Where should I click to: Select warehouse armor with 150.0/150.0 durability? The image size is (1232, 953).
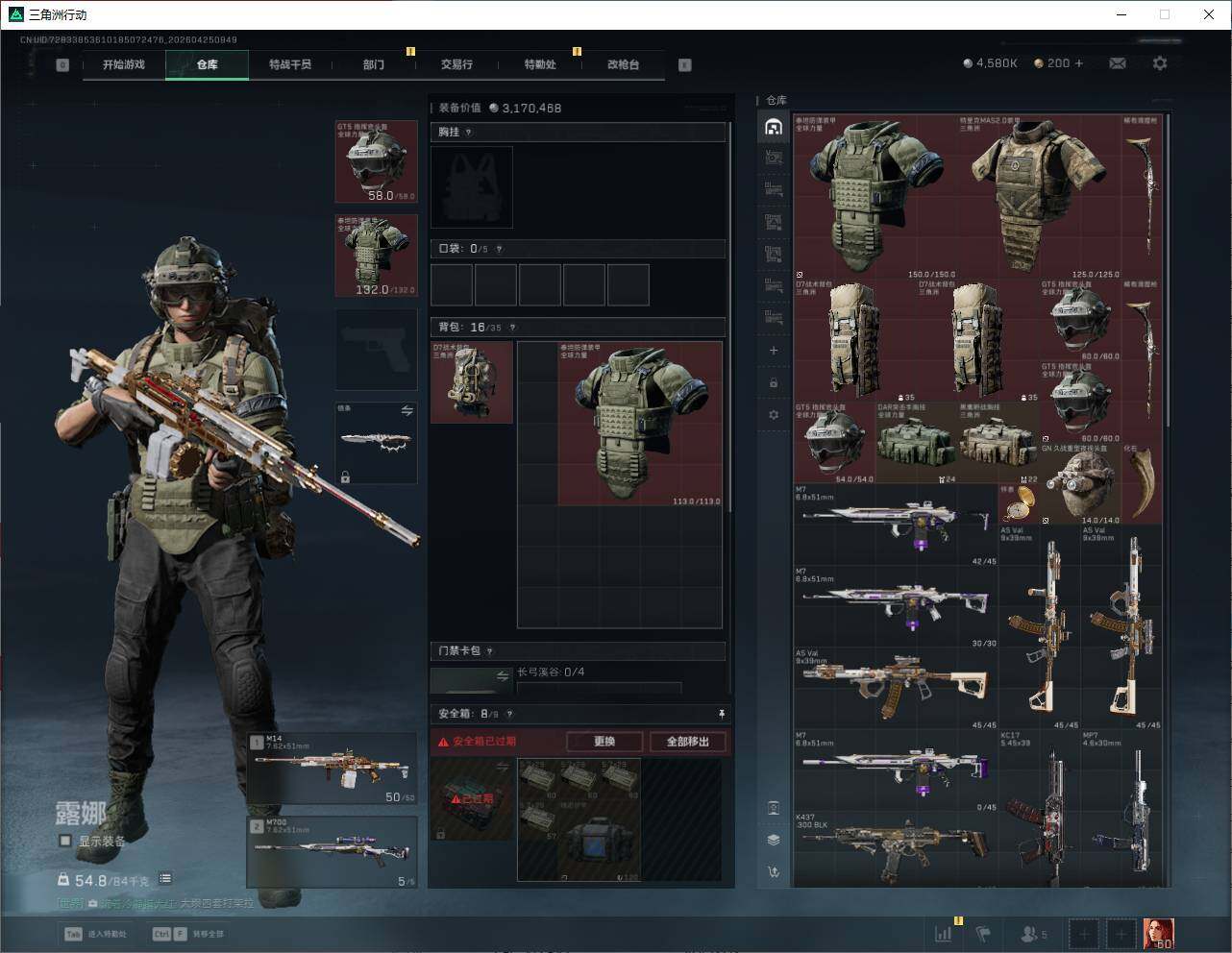tap(875, 197)
